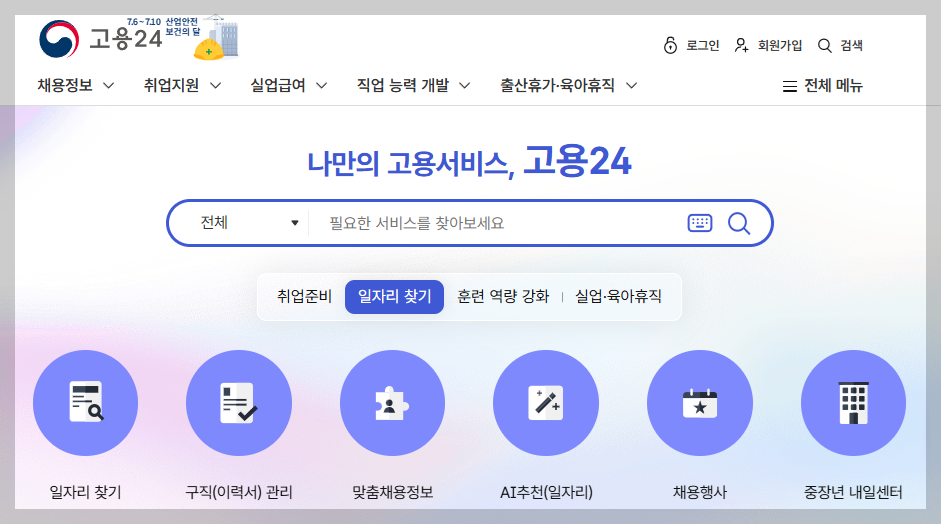Open the 전체 메뉴 full menu
The image size is (941, 524).
point(823,86)
